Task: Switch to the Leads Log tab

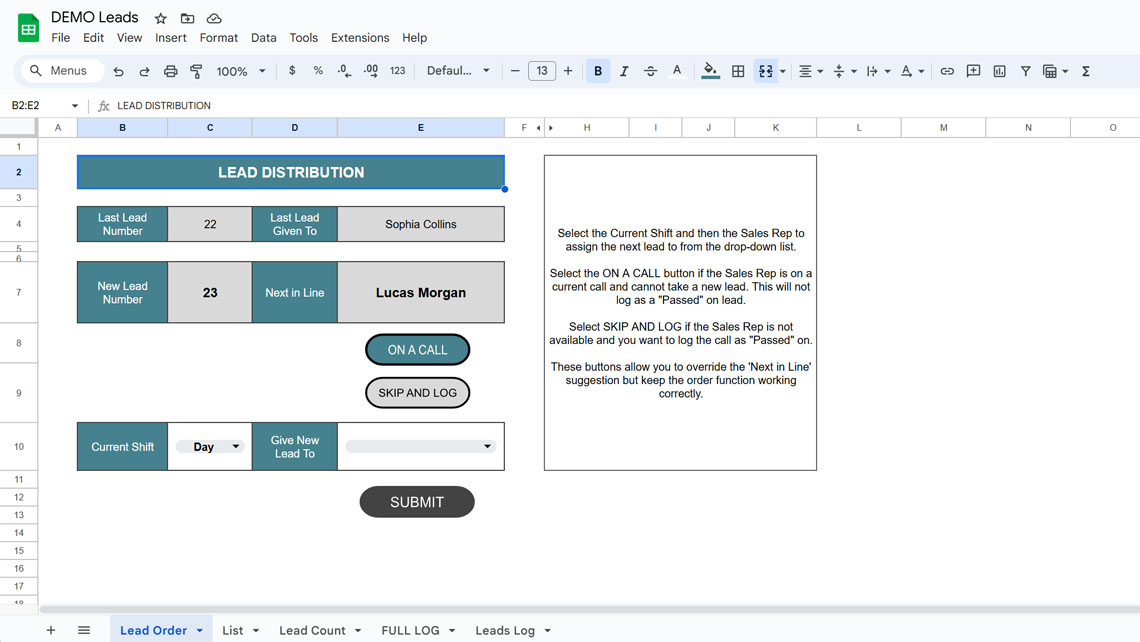Action: (x=513, y=630)
